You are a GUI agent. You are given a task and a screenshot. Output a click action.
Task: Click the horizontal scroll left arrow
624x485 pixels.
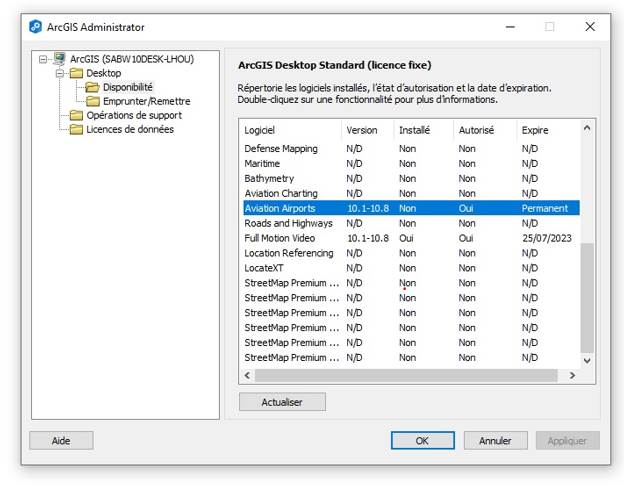click(x=247, y=375)
